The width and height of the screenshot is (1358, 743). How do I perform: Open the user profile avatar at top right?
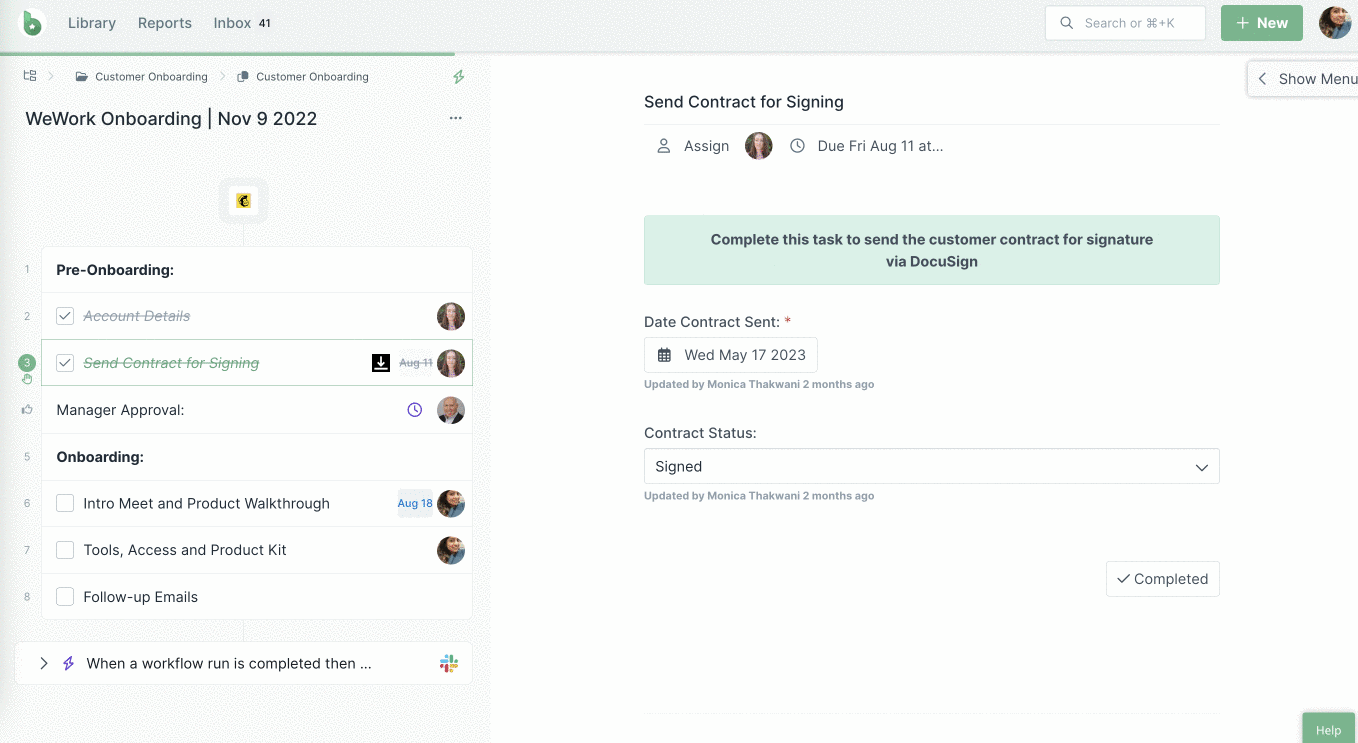1335,22
